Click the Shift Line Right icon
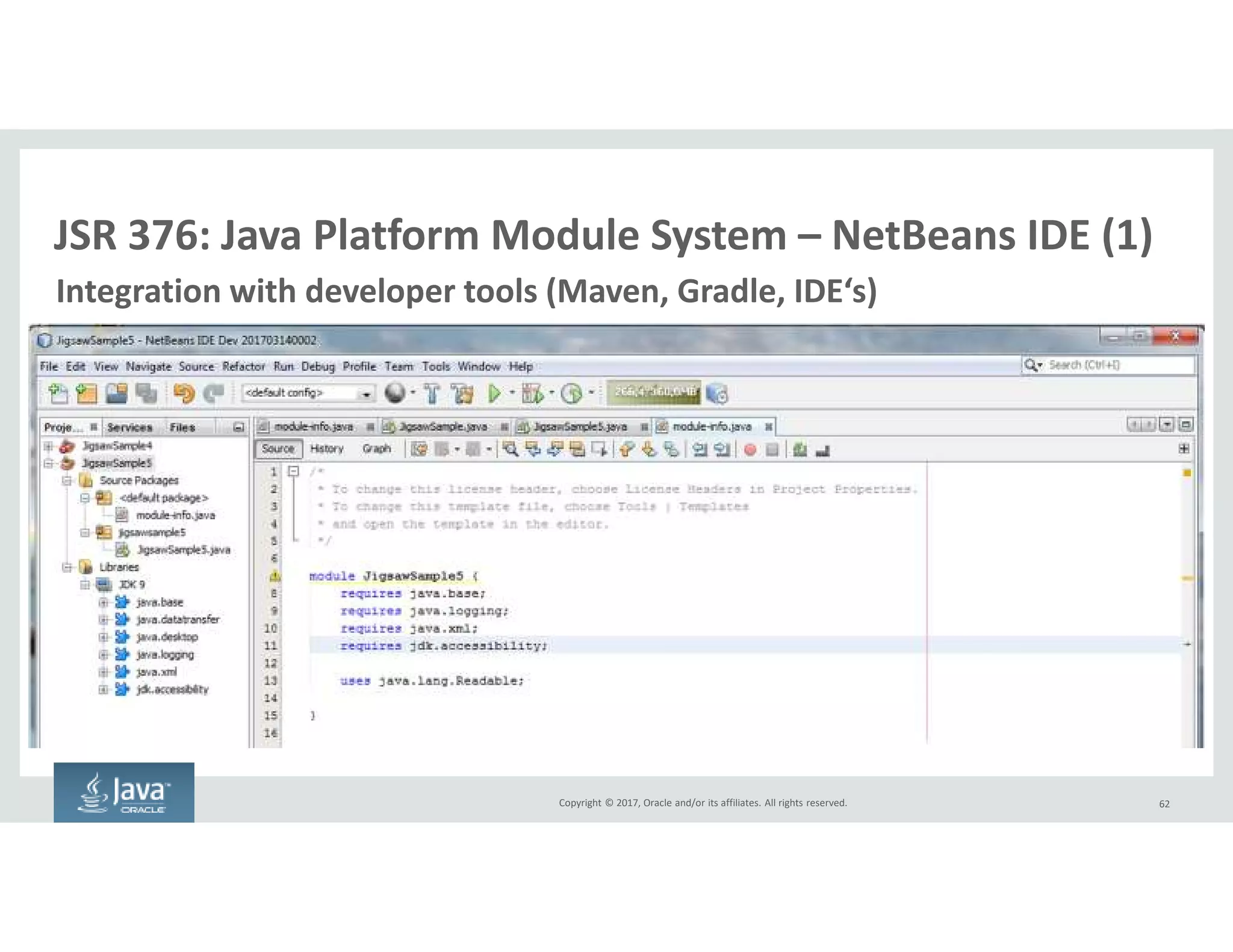The width and height of the screenshot is (1233, 952). pos(722,450)
